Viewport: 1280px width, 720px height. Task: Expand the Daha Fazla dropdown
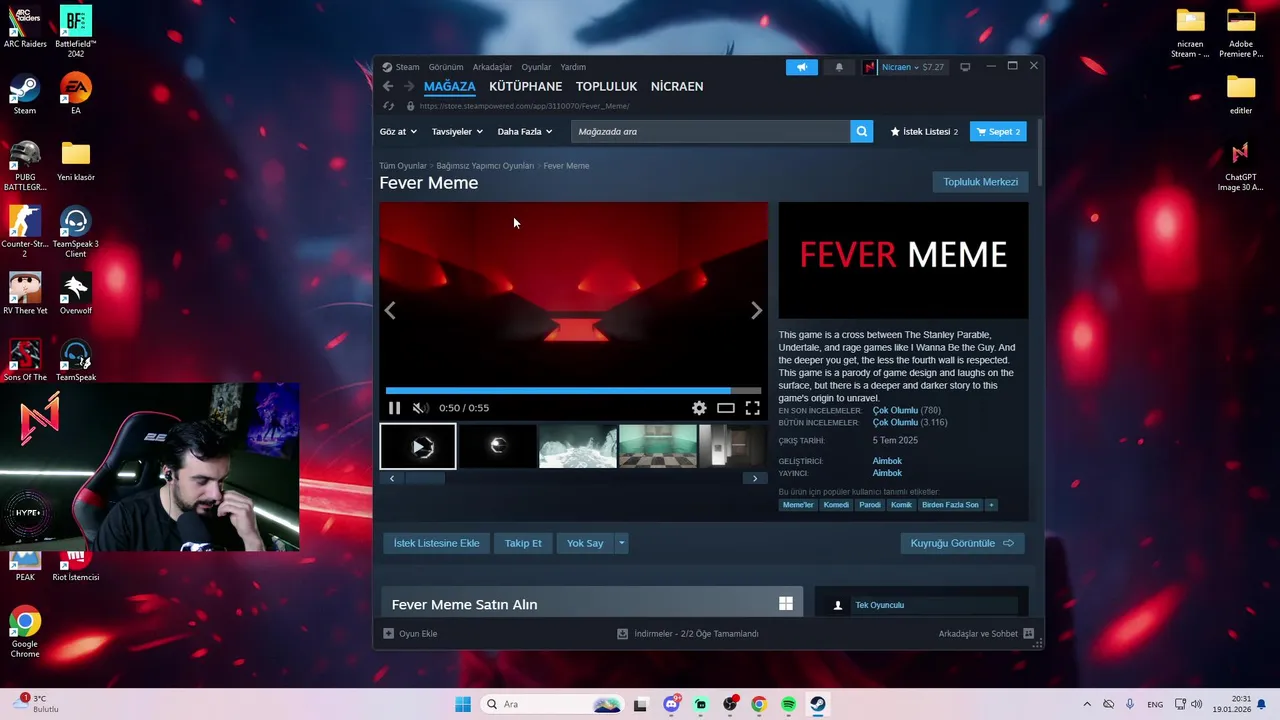[525, 131]
